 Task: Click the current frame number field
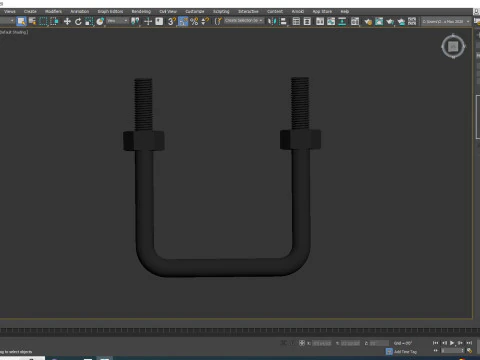453,351
